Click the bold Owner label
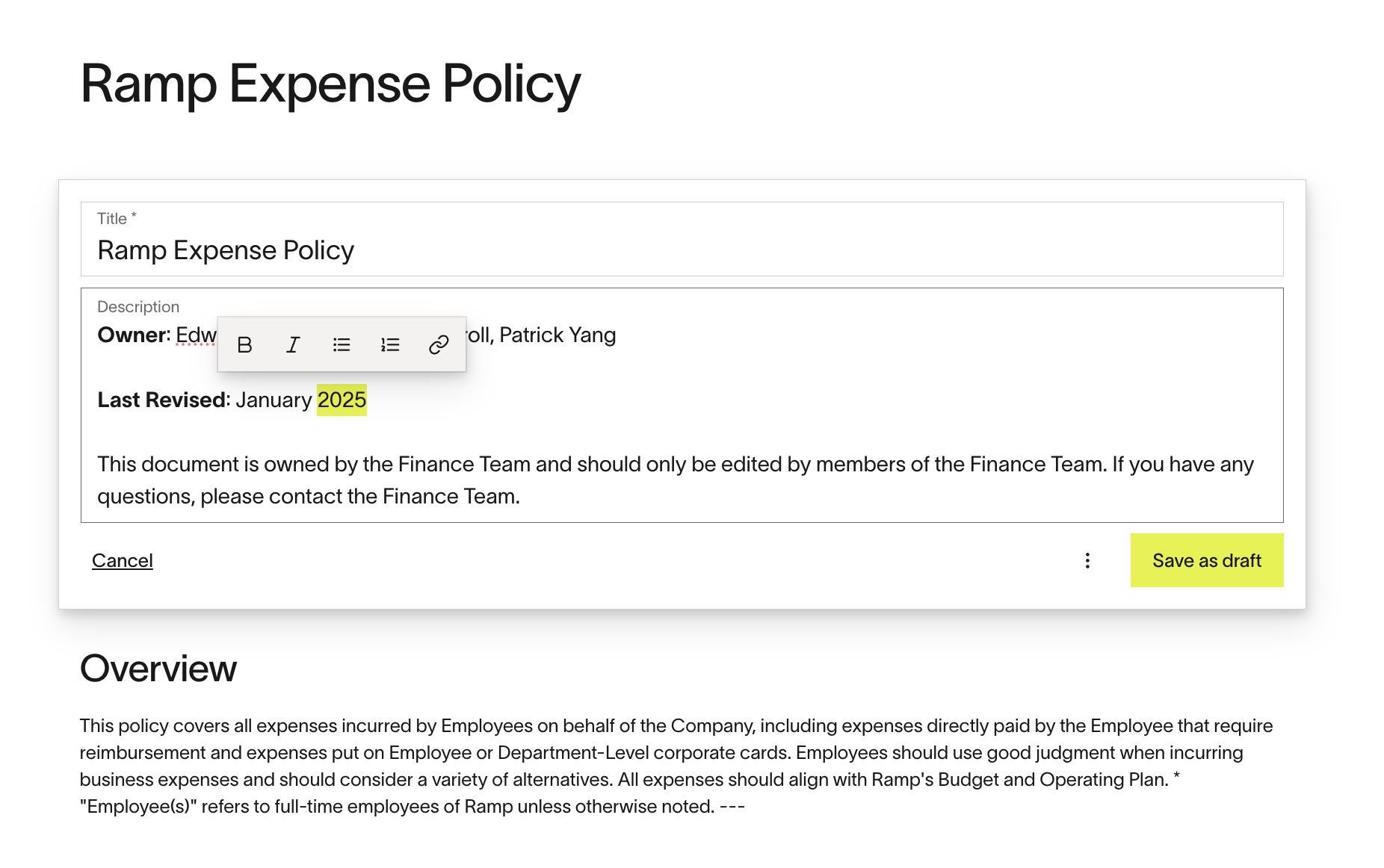1384x868 pixels. pyautogui.click(x=134, y=335)
